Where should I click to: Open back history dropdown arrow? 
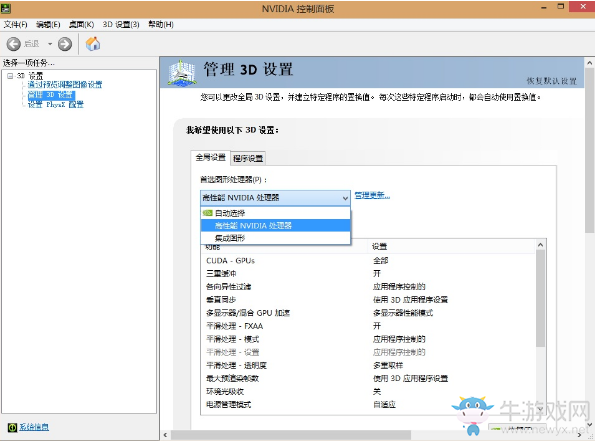[x=50, y=44]
